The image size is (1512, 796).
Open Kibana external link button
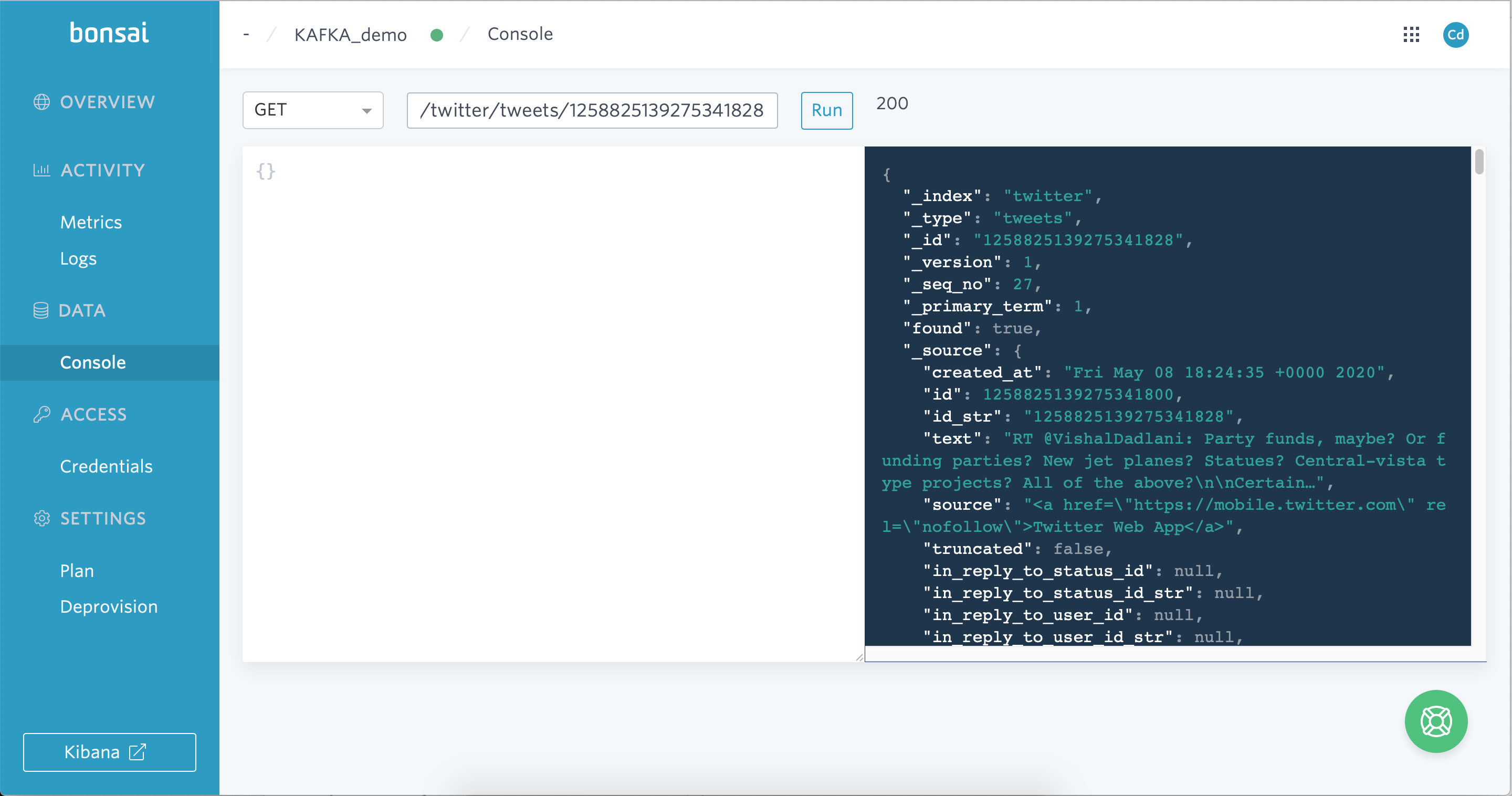coord(109,752)
